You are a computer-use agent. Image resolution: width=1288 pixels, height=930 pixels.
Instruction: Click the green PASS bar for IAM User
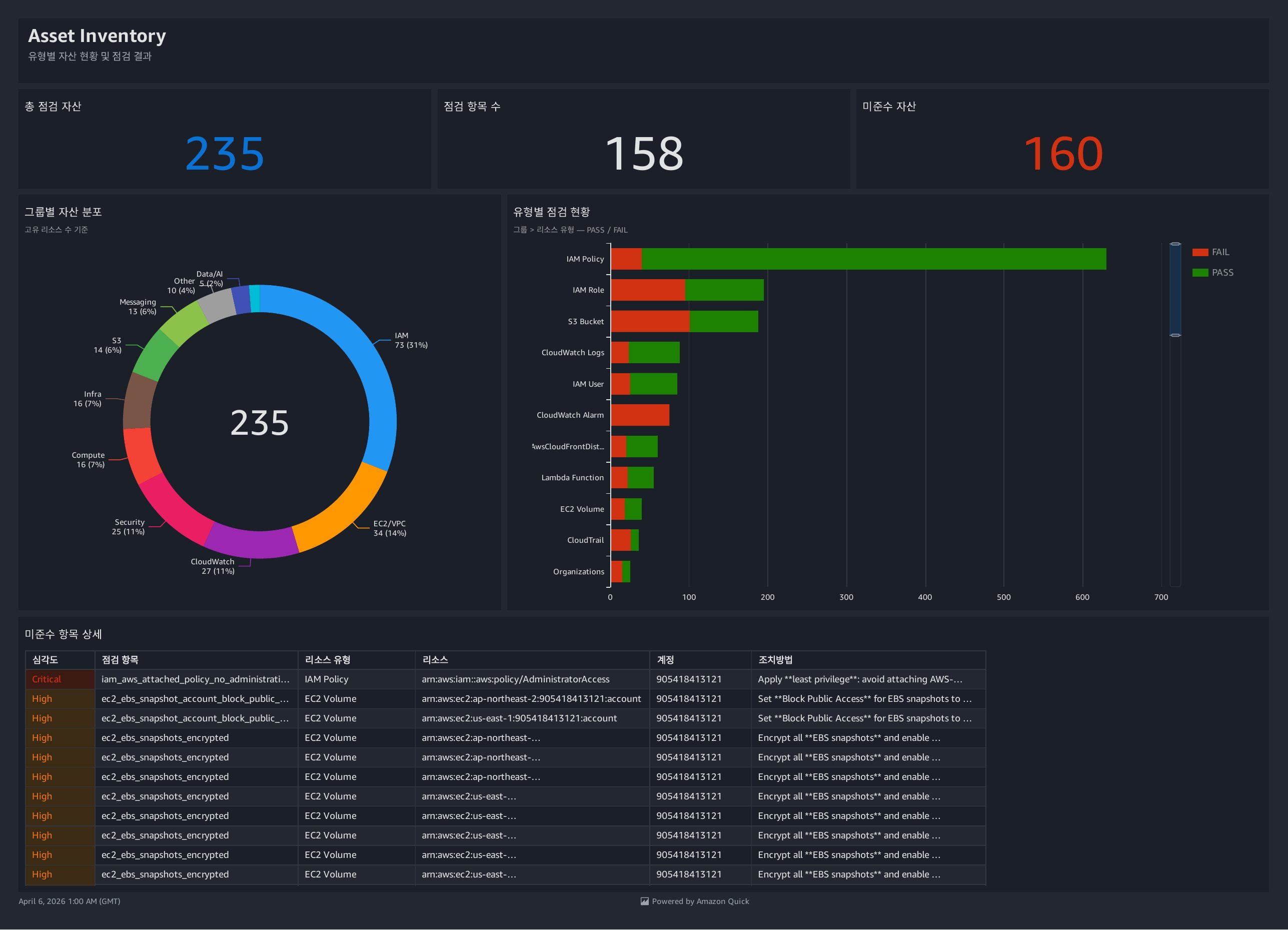point(654,384)
